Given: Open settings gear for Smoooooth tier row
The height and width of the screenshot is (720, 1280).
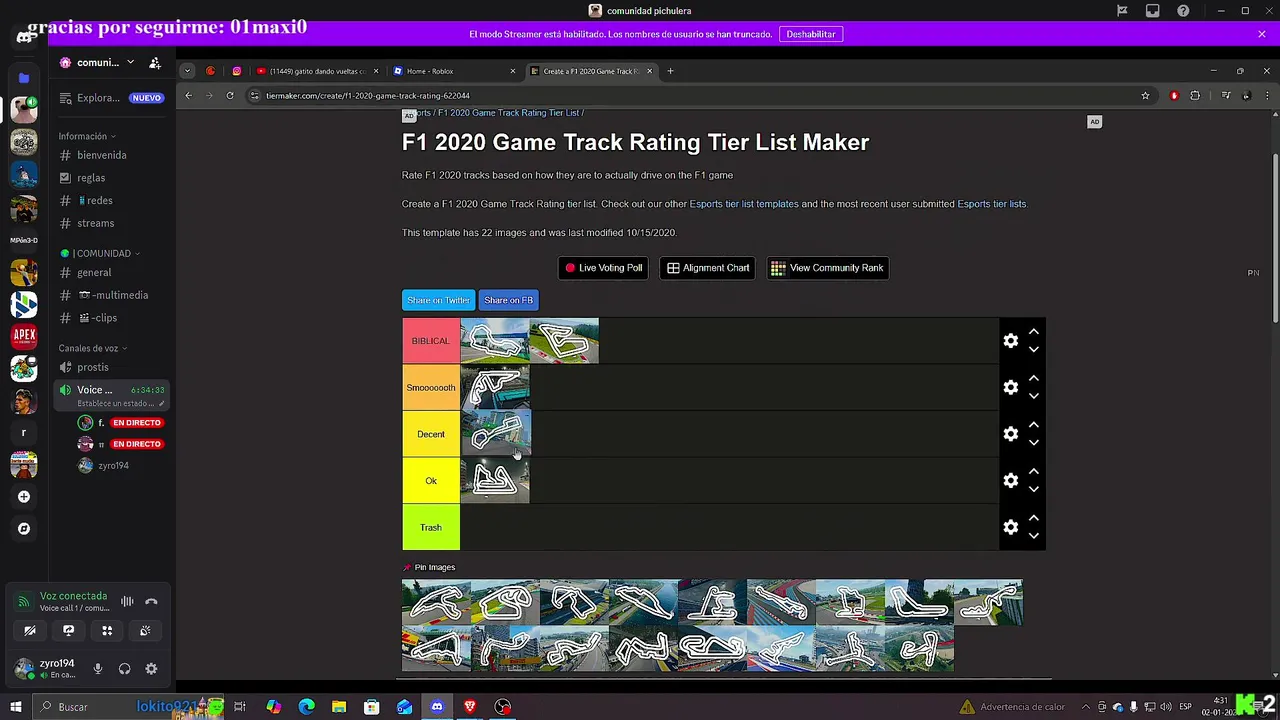Looking at the screenshot, I should 1011,388.
